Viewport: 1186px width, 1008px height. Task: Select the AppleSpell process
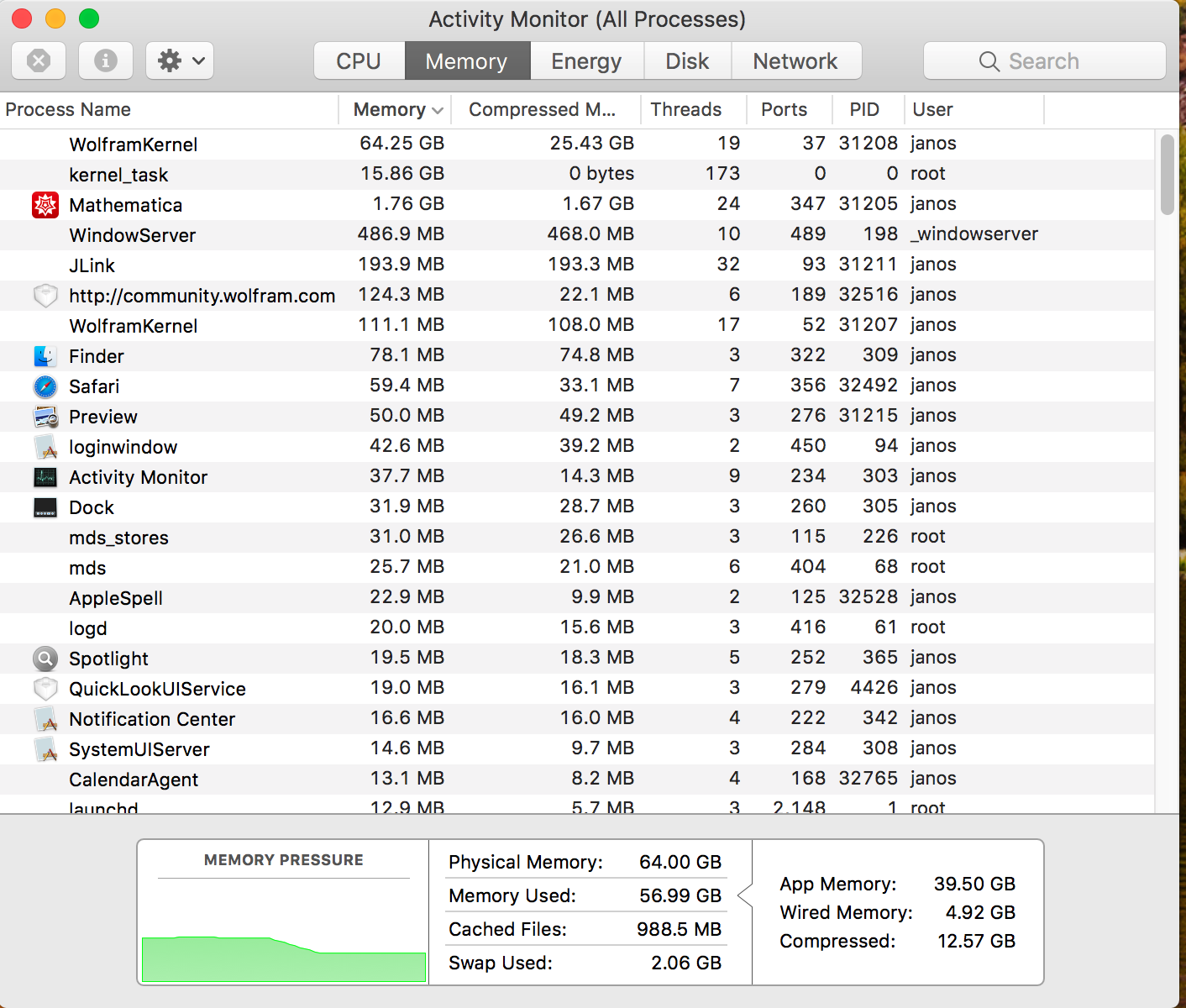(x=577, y=597)
